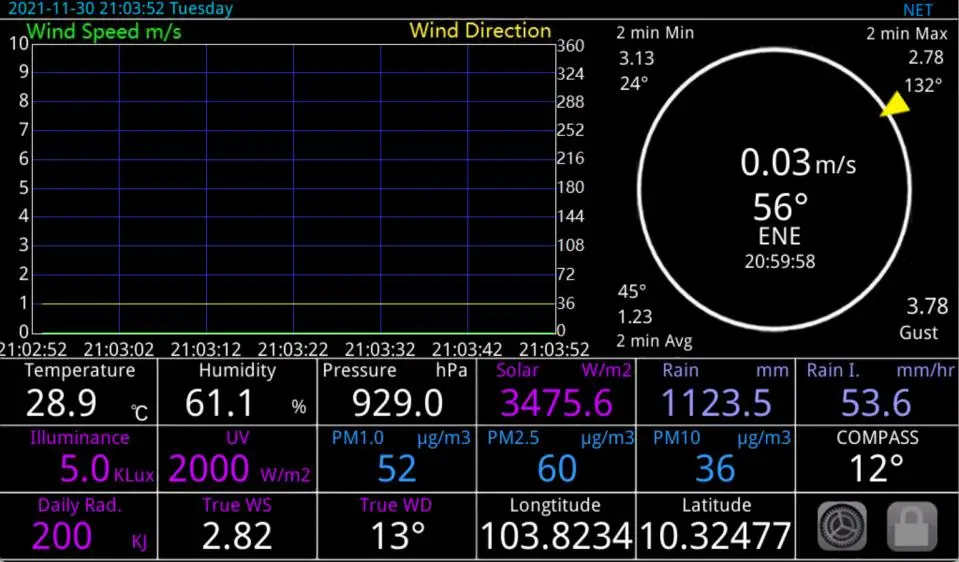959x562 pixels.
Task: Tap the padlock lock icon
Action: pyautogui.click(x=911, y=527)
